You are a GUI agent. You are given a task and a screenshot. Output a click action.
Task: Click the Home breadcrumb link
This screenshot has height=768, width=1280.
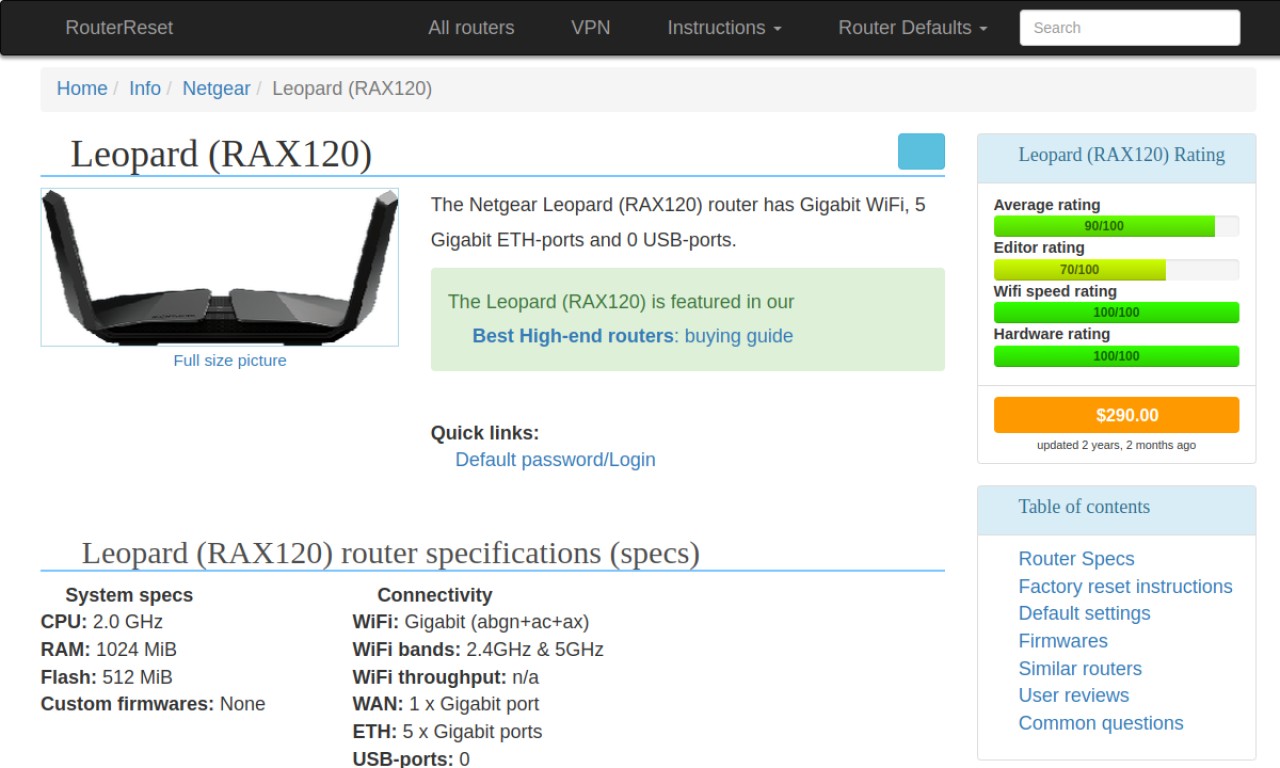click(x=82, y=88)
